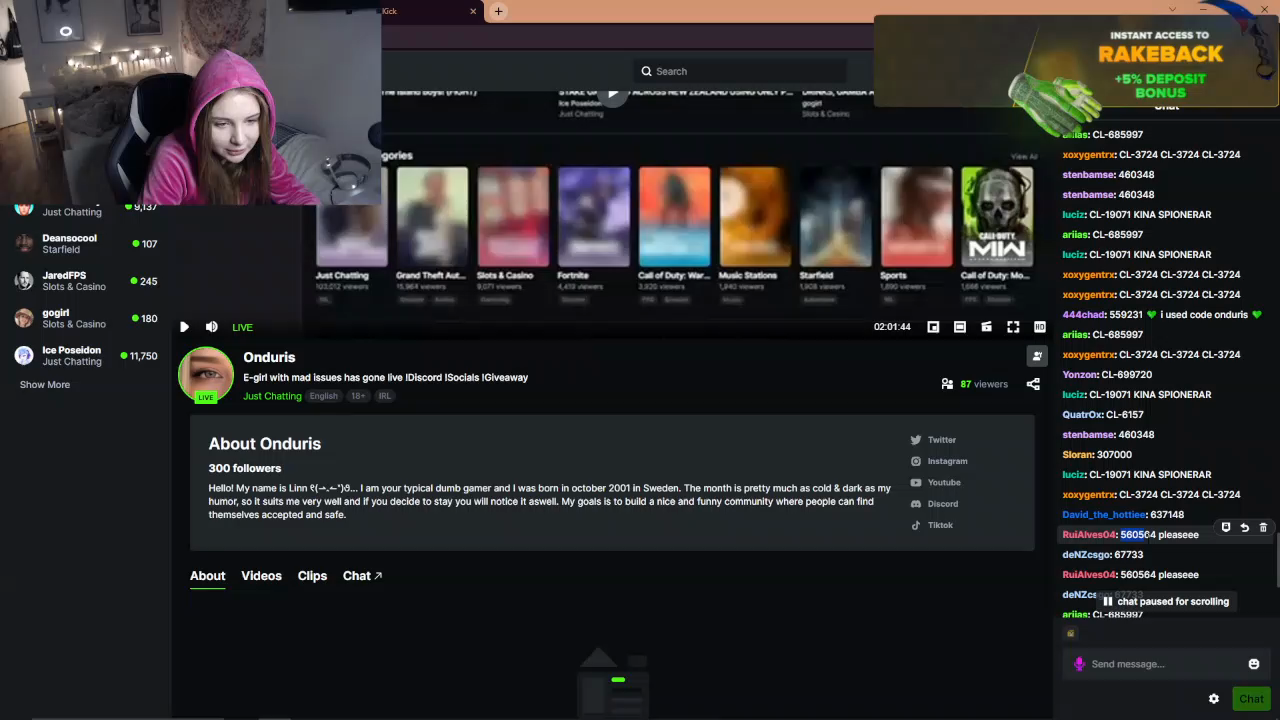Delete the highlighted RuiAlves04 chat message
The height and width of the screenshot is (720, 1280).
point(1263,527)
